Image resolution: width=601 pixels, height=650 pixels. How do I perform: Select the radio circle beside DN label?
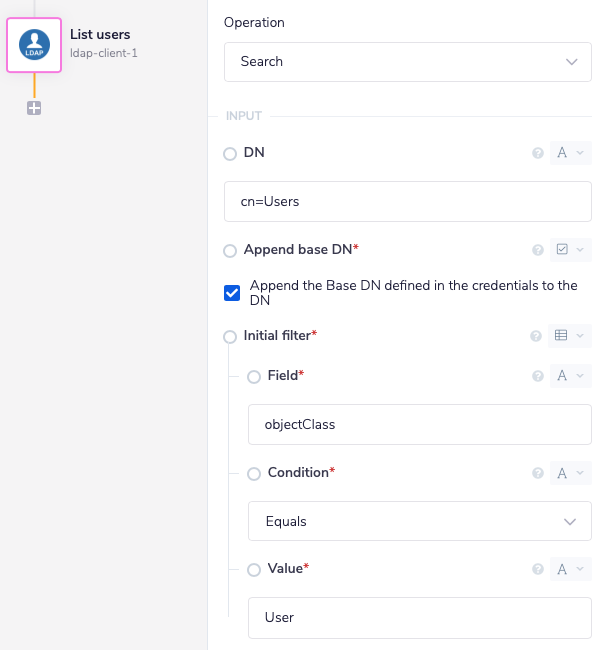230,154
